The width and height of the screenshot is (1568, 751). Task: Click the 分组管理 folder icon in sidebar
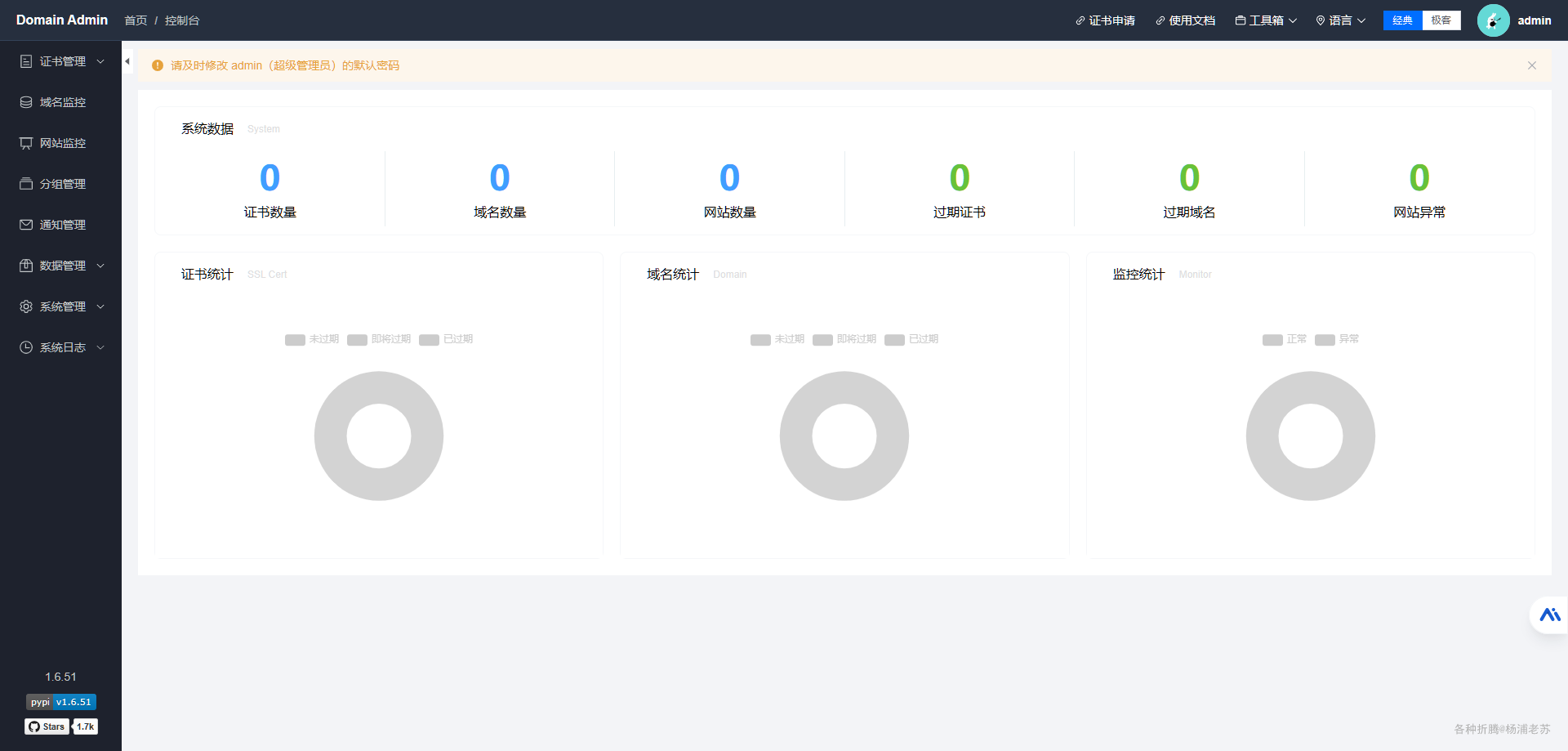click(26, 184)
